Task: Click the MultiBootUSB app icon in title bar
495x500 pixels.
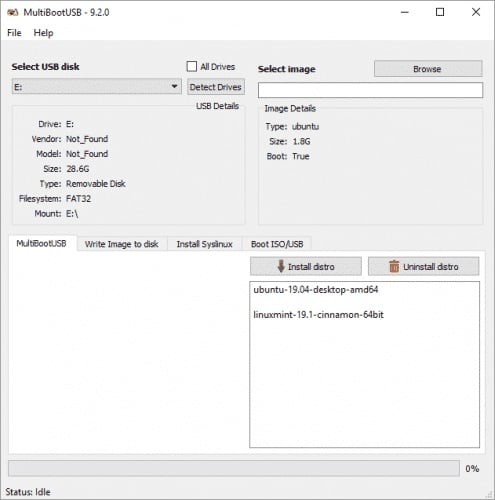Action: tap(12, 13)
